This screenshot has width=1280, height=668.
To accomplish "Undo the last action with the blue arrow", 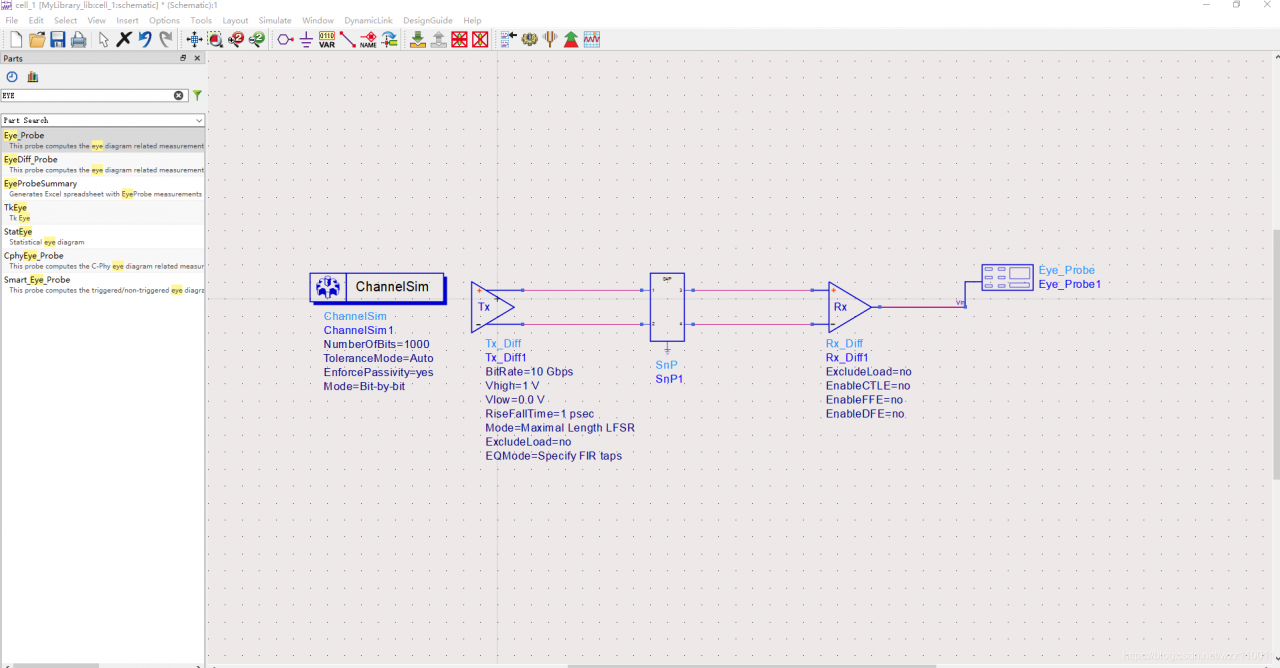I will point(145,40).
